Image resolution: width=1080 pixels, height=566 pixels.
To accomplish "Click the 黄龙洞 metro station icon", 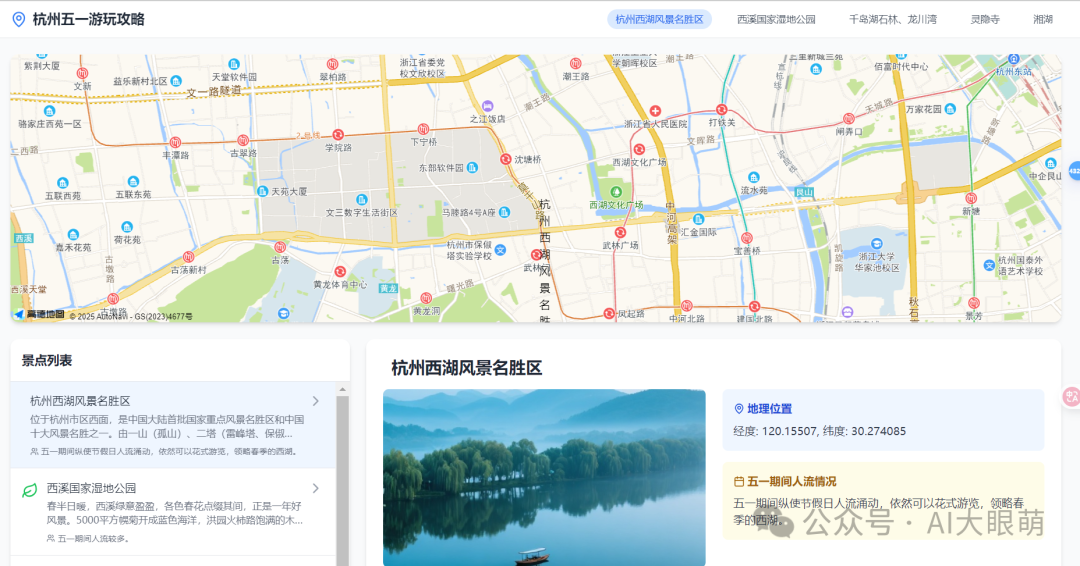I will coord(426,298).
